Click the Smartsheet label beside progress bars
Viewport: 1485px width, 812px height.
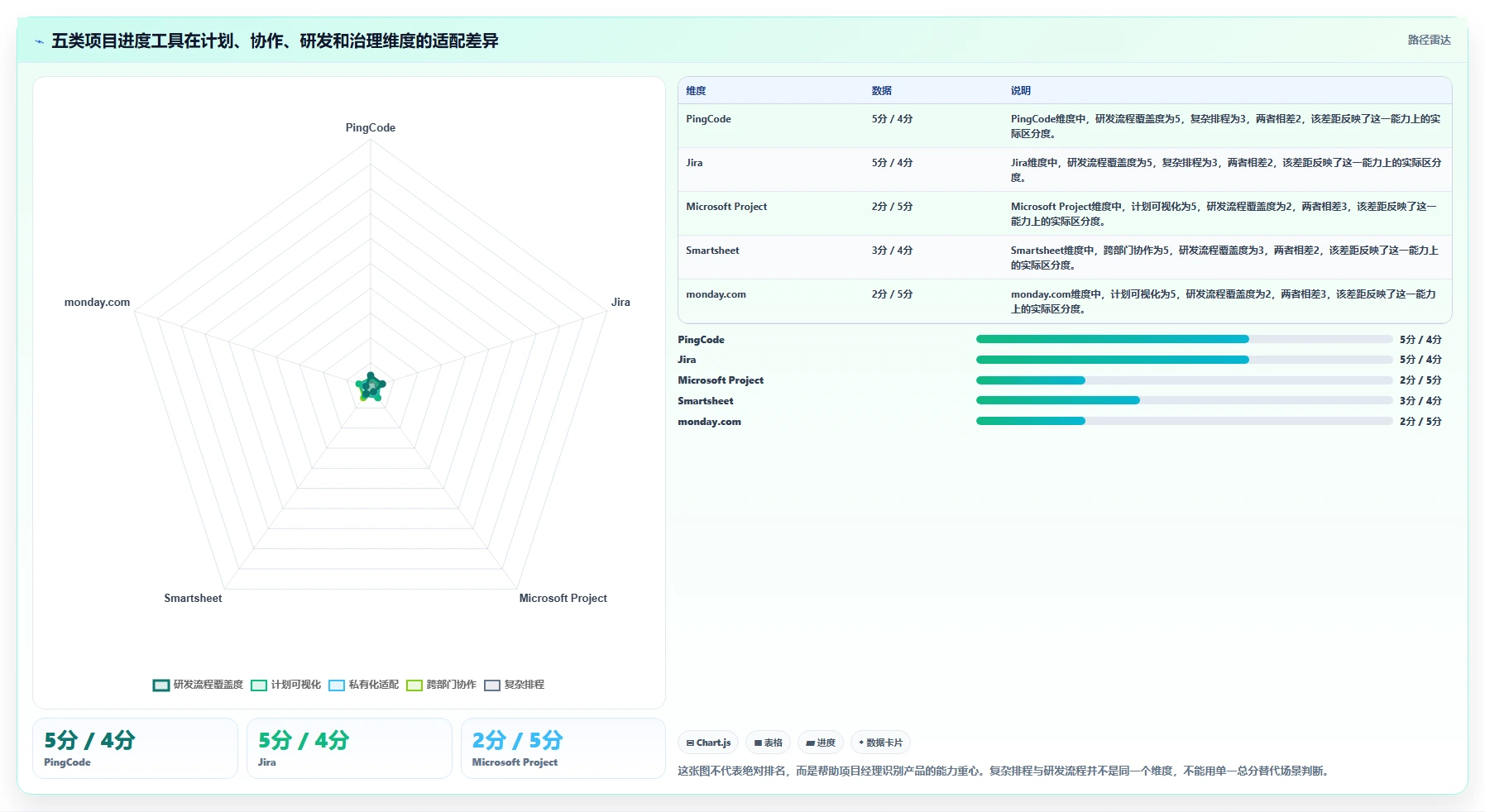click(x=705, y=401)
